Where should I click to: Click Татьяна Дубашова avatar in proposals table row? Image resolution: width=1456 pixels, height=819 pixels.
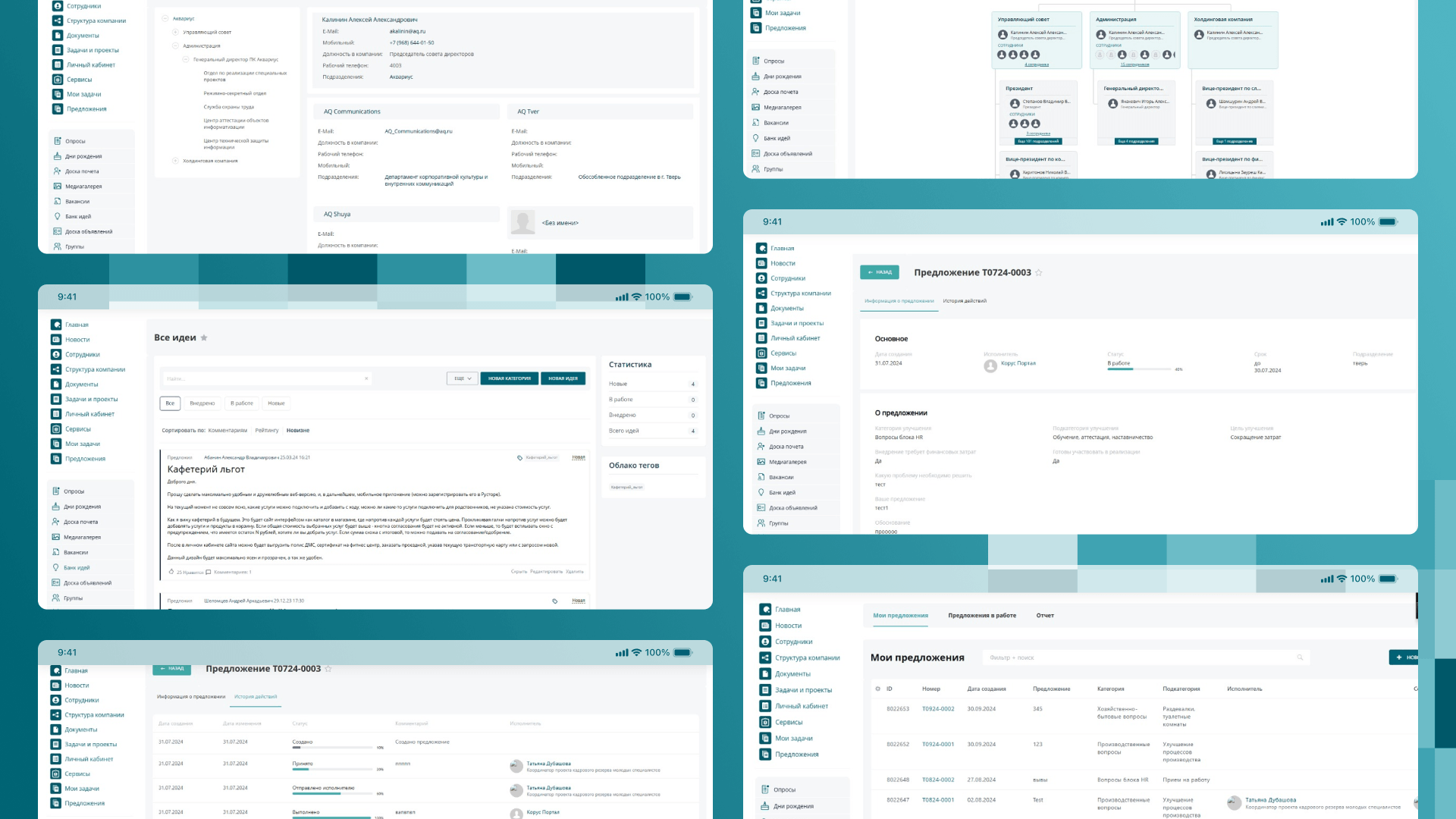tap(1234, 802)
